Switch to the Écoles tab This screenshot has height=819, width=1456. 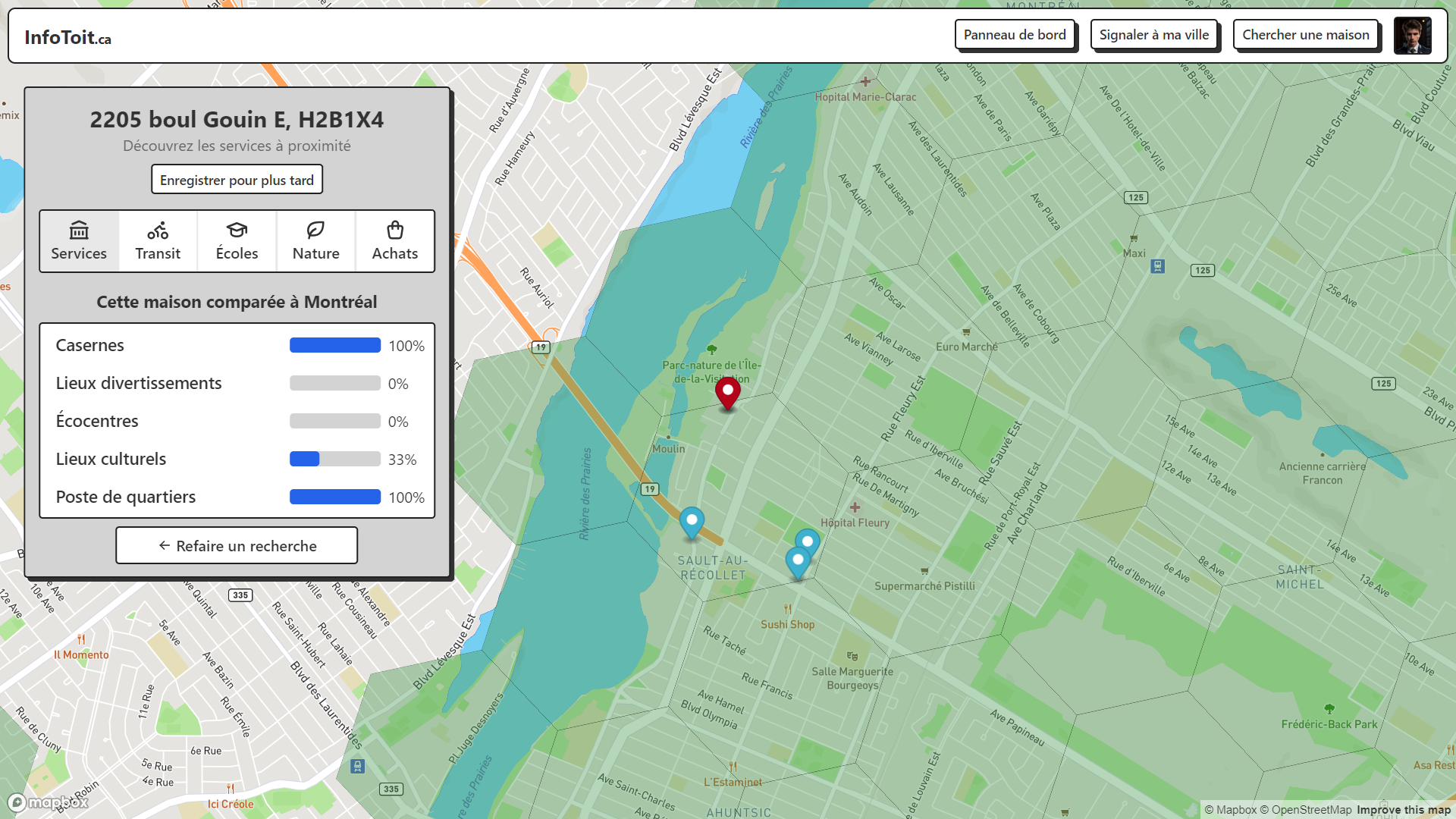click(x=237, y=241)
